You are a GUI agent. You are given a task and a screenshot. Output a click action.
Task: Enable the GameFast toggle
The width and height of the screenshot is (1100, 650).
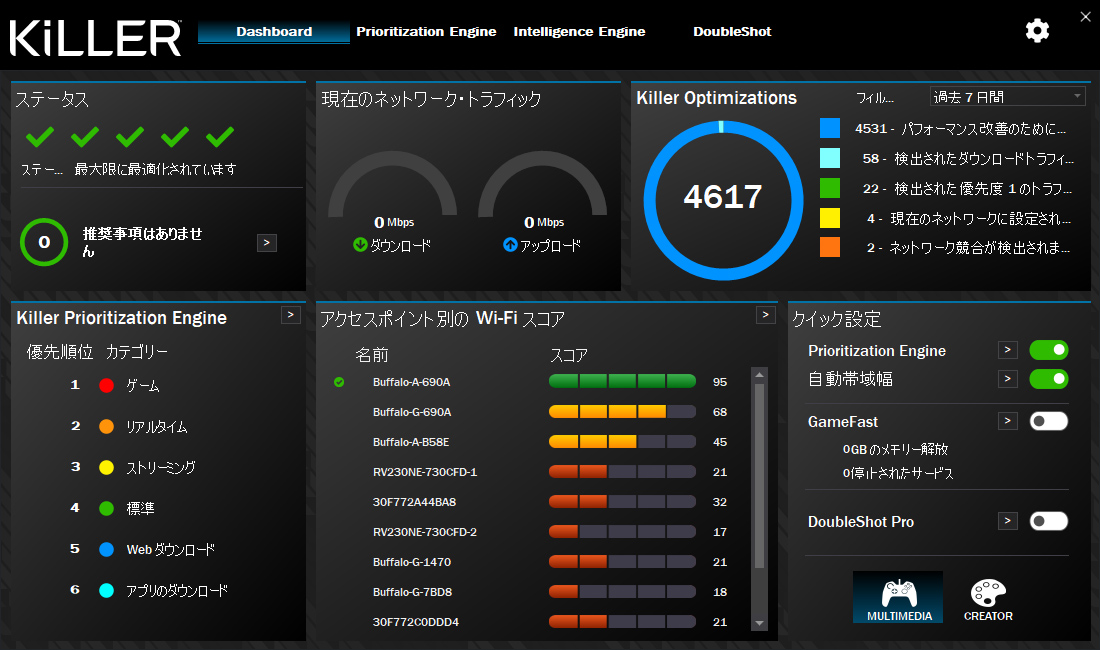[x=1048, y=421]
